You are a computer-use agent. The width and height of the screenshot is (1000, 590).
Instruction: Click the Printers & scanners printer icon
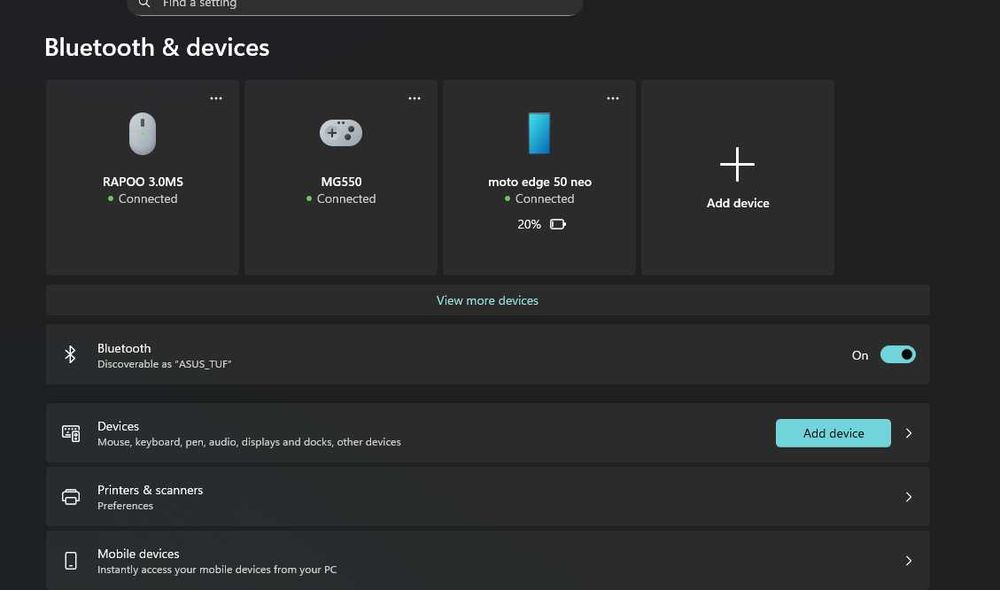pos(71,497)
